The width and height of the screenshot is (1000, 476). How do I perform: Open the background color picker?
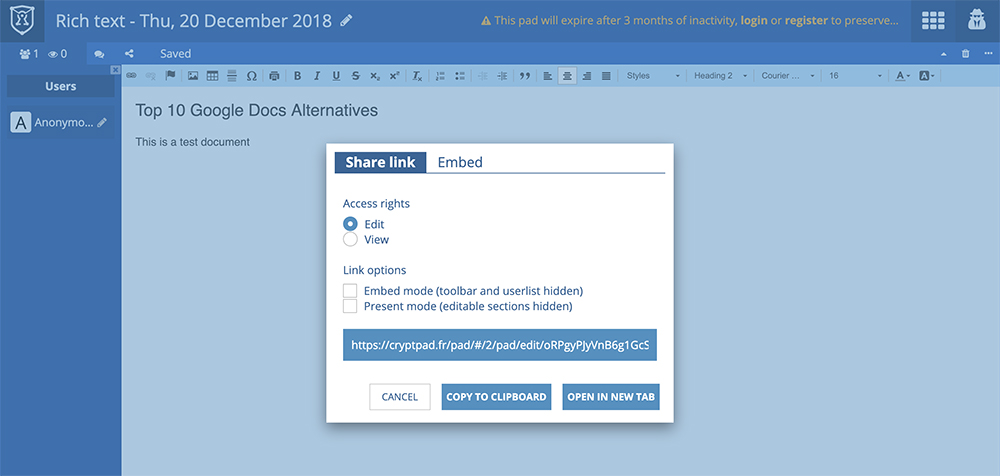pyautogui.click(x=927, y=75)
